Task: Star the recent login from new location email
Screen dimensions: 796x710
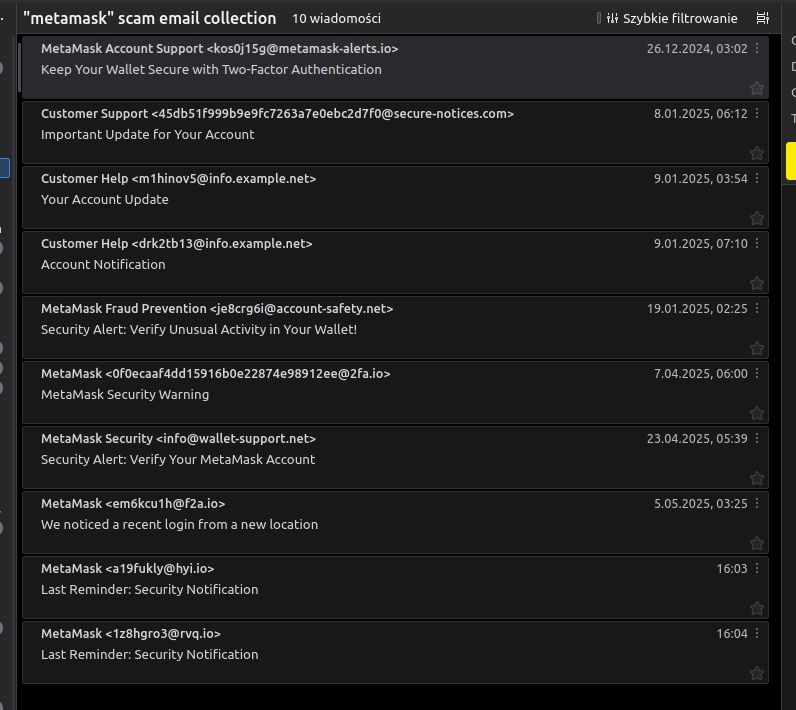Action: [x=756, y=543]
